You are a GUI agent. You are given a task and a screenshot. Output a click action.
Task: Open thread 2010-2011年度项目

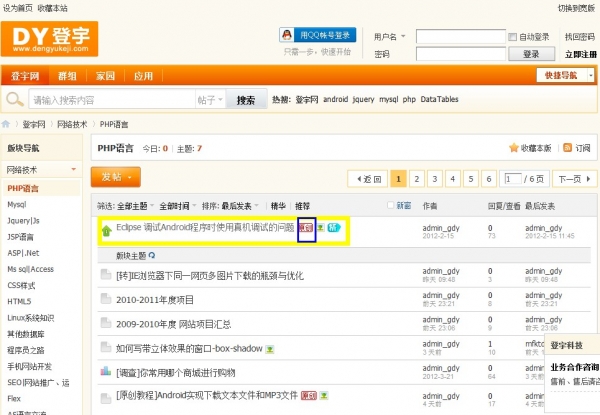click(x=155, y=299)
